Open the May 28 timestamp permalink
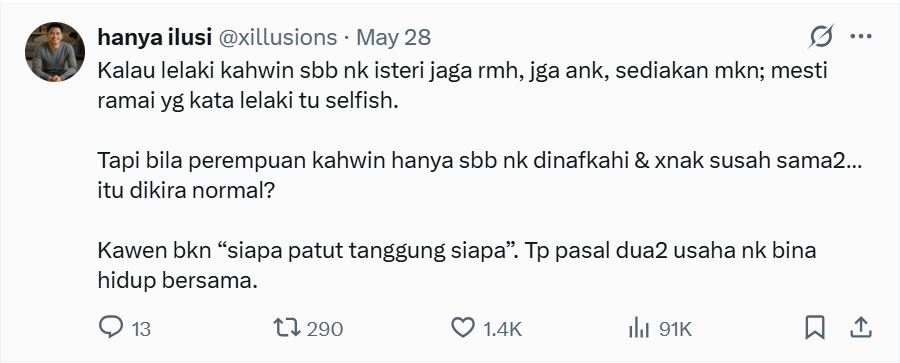This screenshot has width=900, height=363. point(393,37)
